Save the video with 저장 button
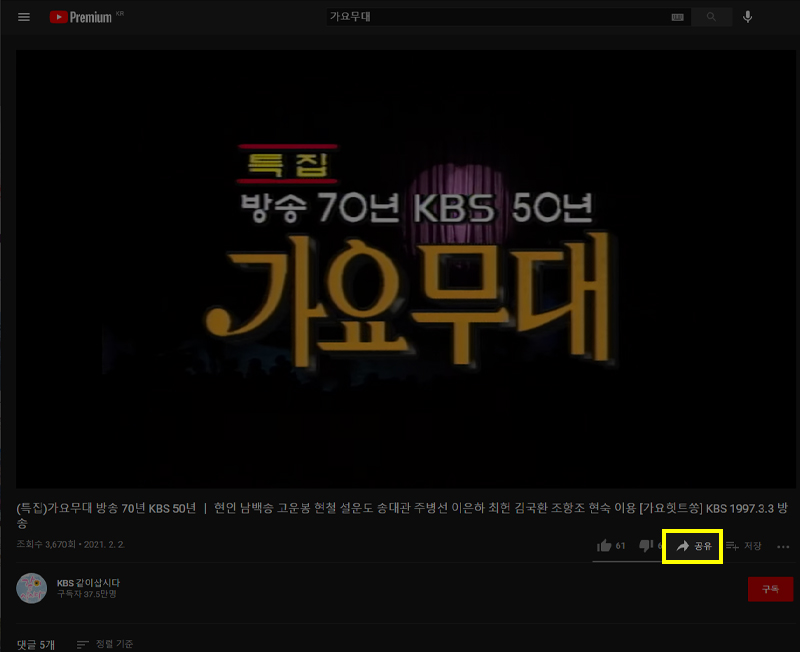This screenshot has height=652, width=800. pyautogui.click(x=743, y=546)
